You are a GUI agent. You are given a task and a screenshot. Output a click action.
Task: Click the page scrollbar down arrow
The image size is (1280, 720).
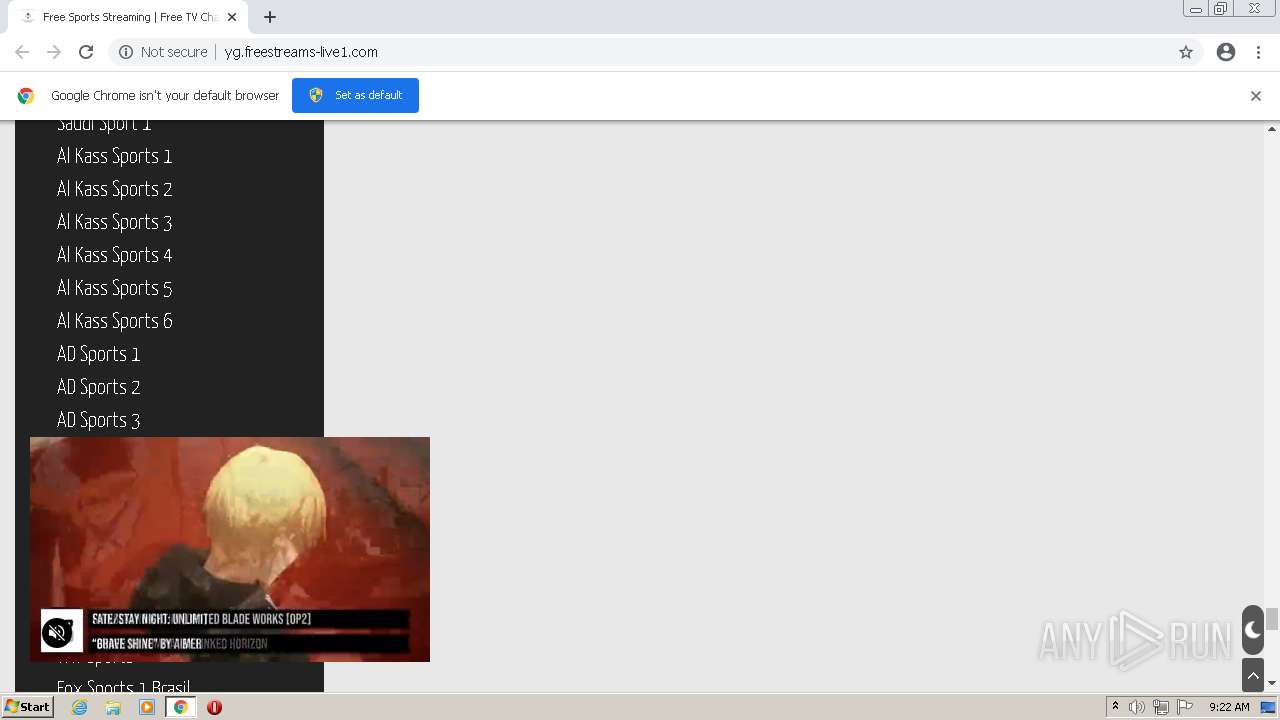[1272, 684]
